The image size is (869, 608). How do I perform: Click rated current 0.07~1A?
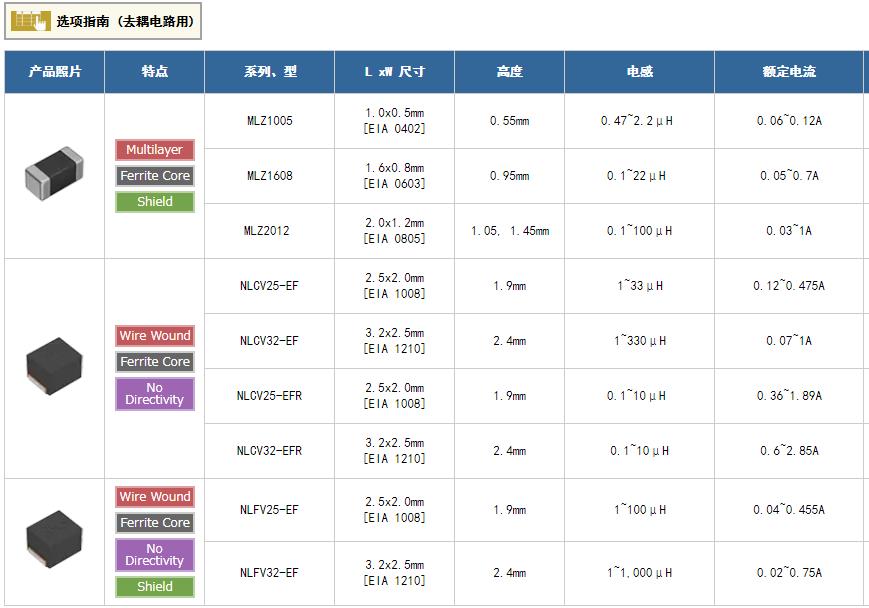(x=789, y=341)
